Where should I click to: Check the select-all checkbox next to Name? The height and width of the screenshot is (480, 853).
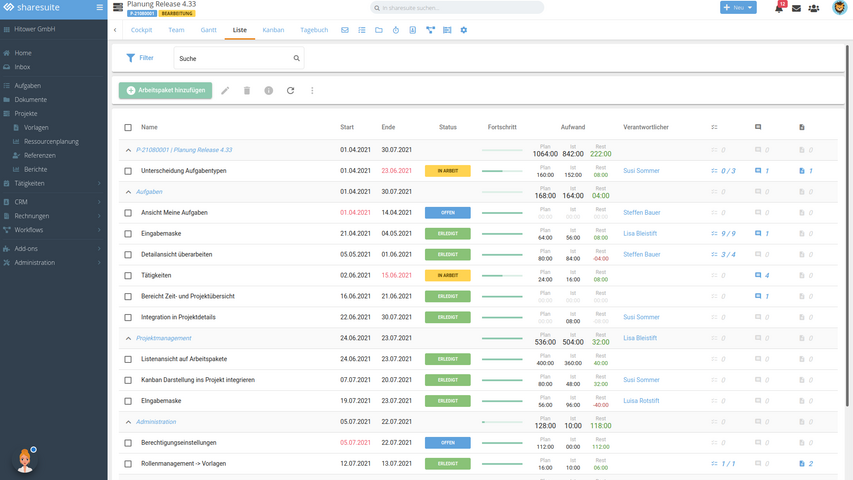pyautogui.click(x=128, y=128)
